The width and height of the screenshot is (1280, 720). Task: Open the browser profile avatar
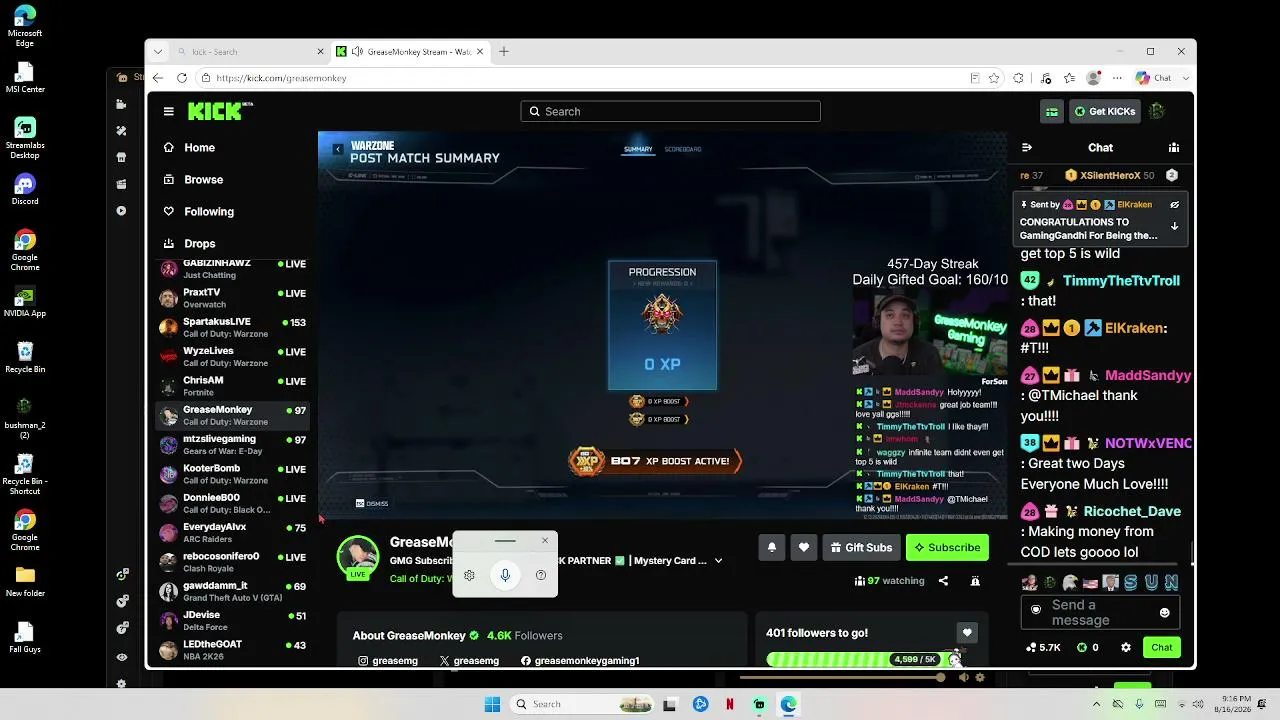pos(1094,78)
